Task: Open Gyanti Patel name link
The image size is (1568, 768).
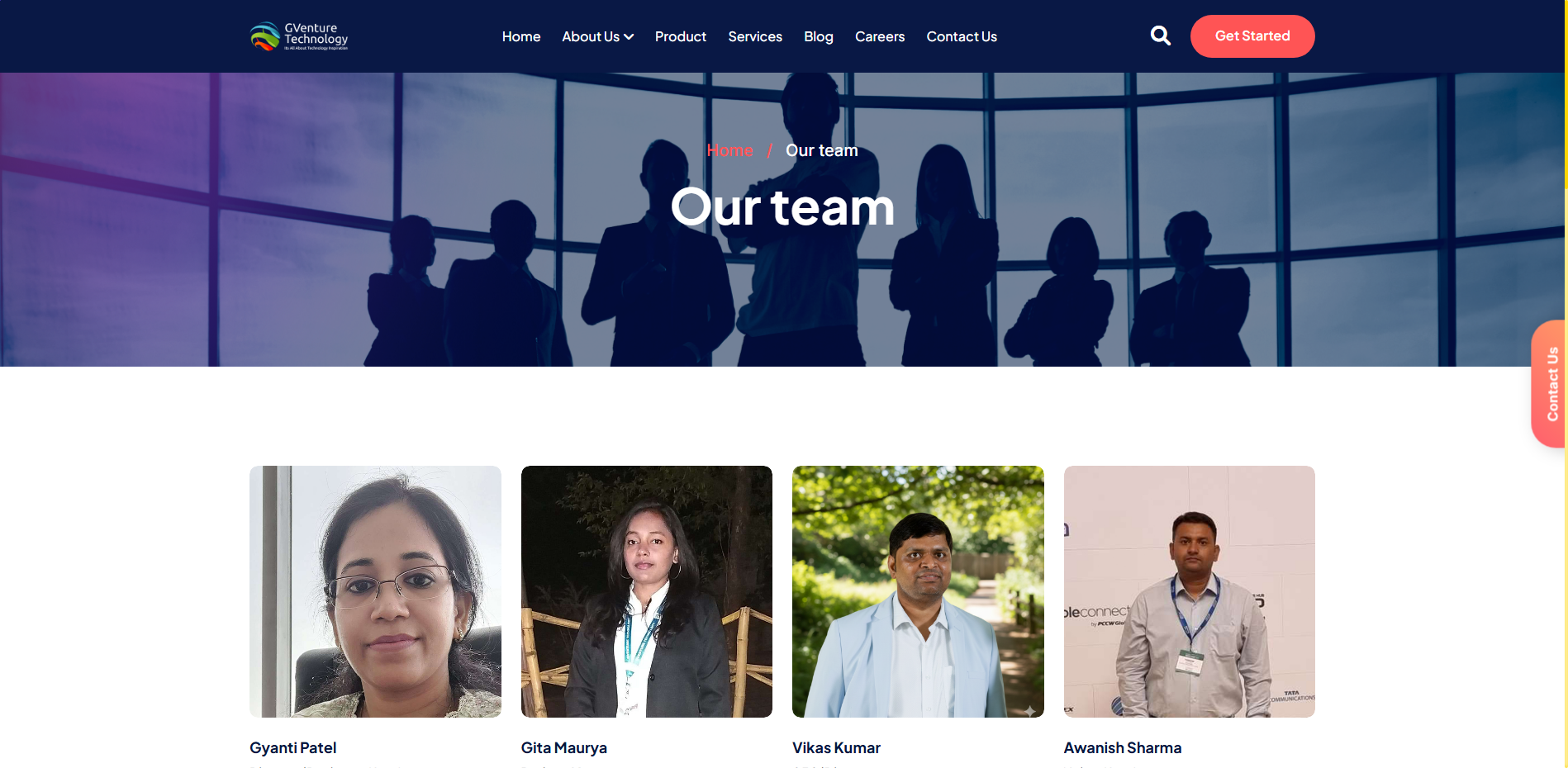Action: (293, 747)
